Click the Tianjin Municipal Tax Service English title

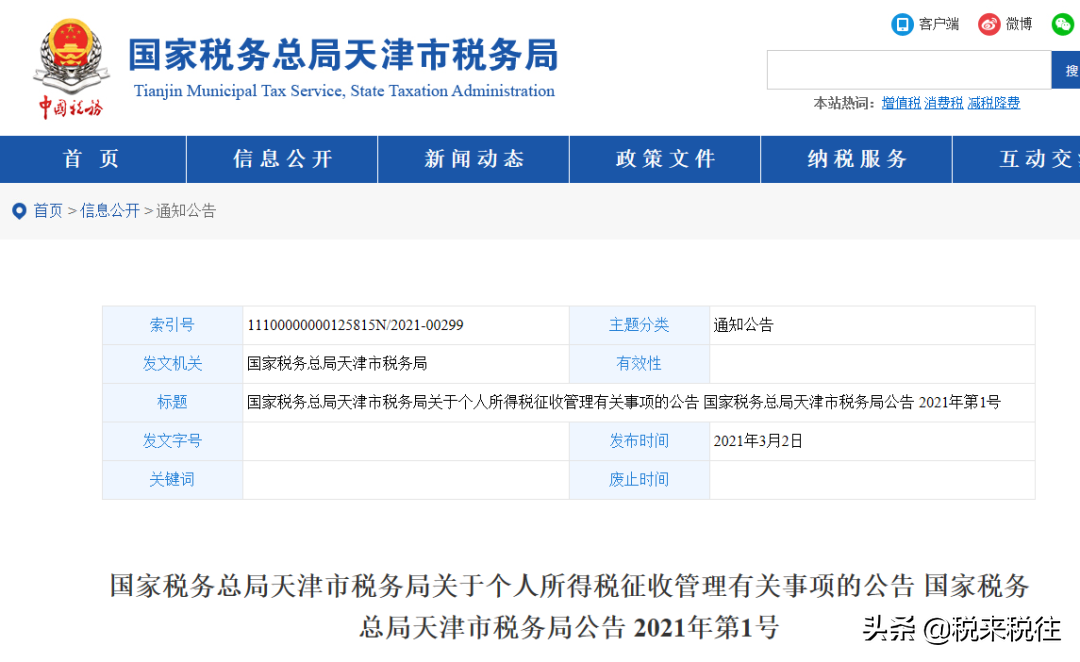[344, 91]
